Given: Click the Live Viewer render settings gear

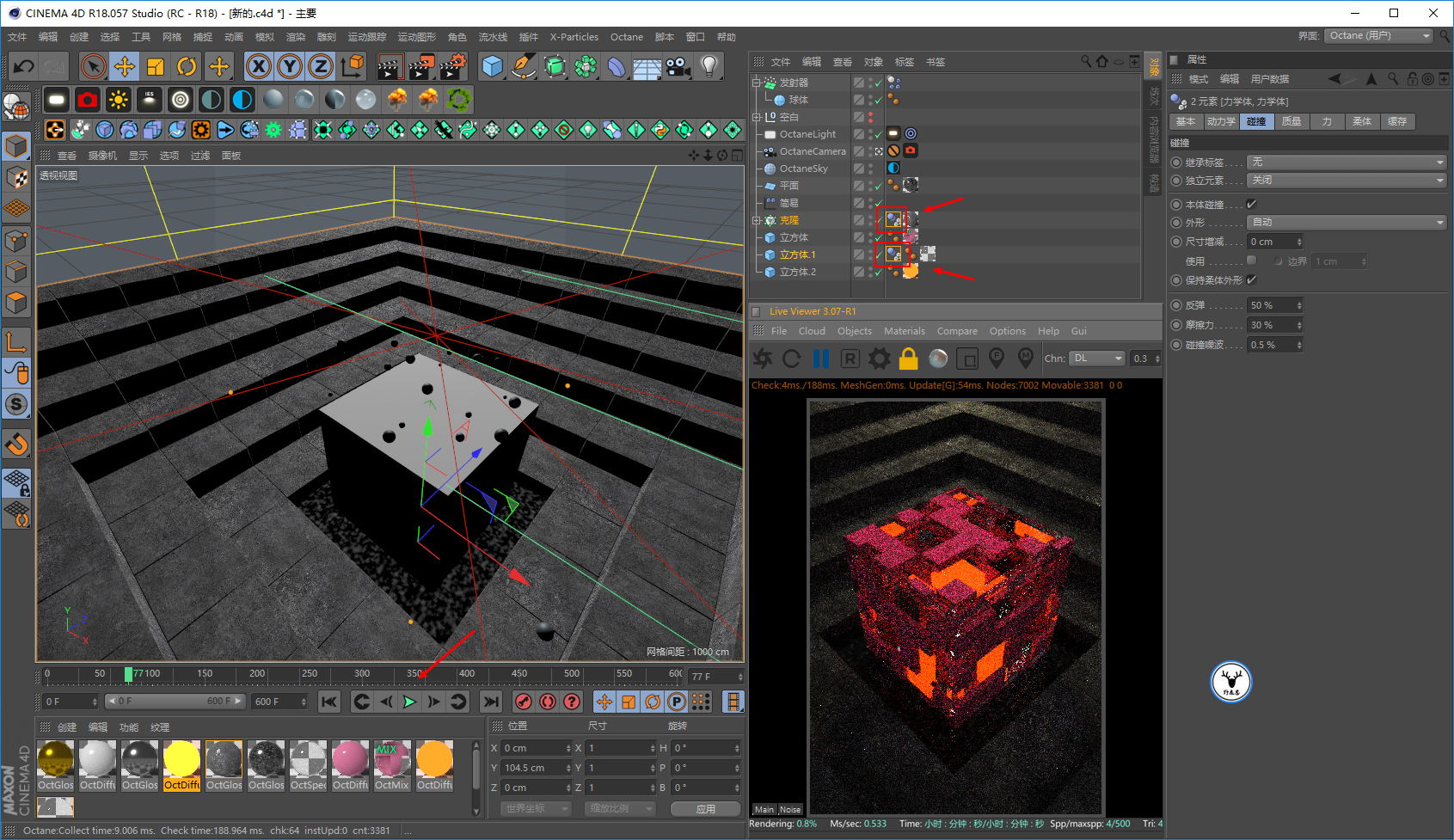Looking at the screenshot, I should click(x=880, y=359).
